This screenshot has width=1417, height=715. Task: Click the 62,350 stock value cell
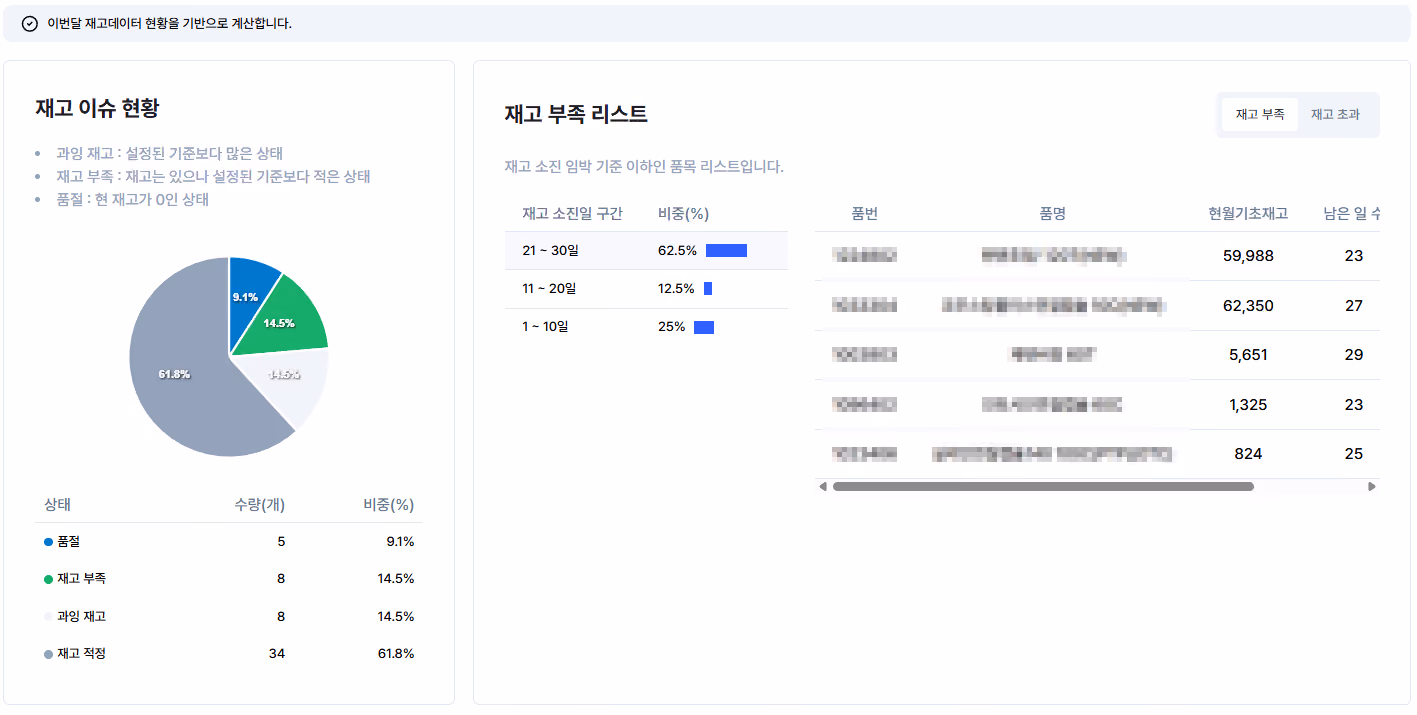point(1248,306)
